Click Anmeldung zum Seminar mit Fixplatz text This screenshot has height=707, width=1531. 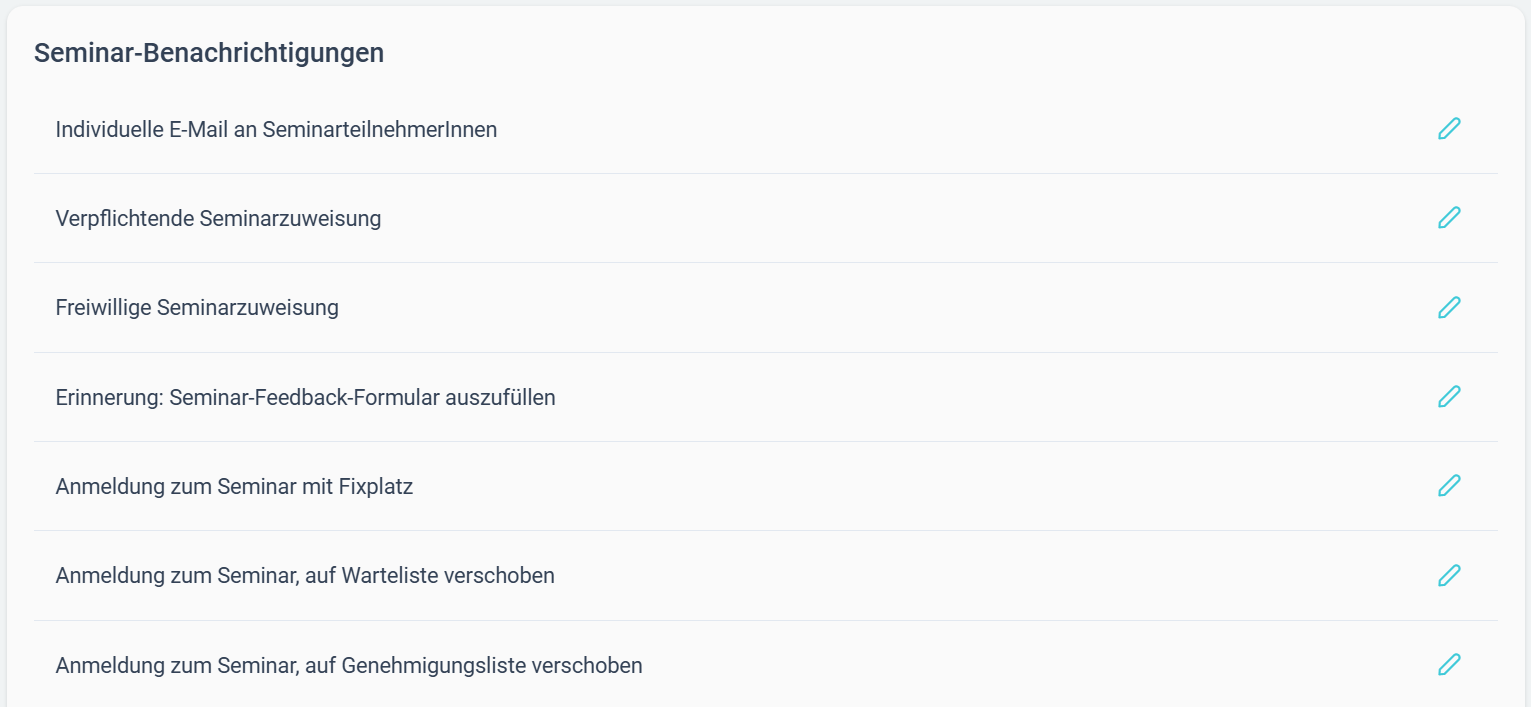pyautogui.click(x=234, y=487)
